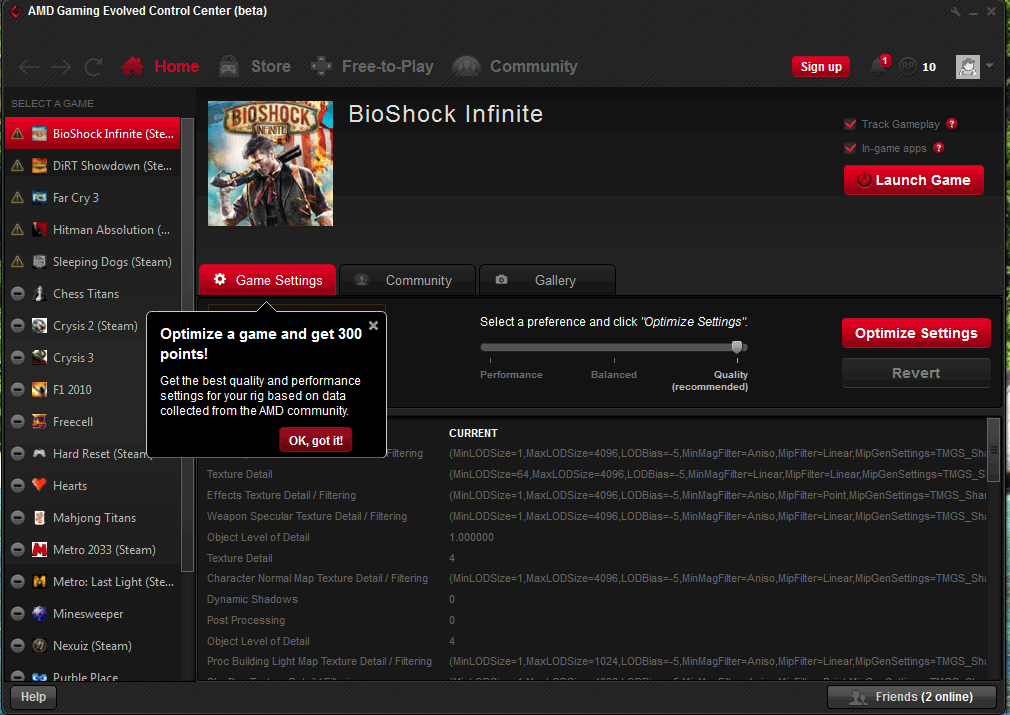This screenshot has width=1010, height=715.
Task: Click the Proc Building Light Map Texture row
Action: coord(596,662)
